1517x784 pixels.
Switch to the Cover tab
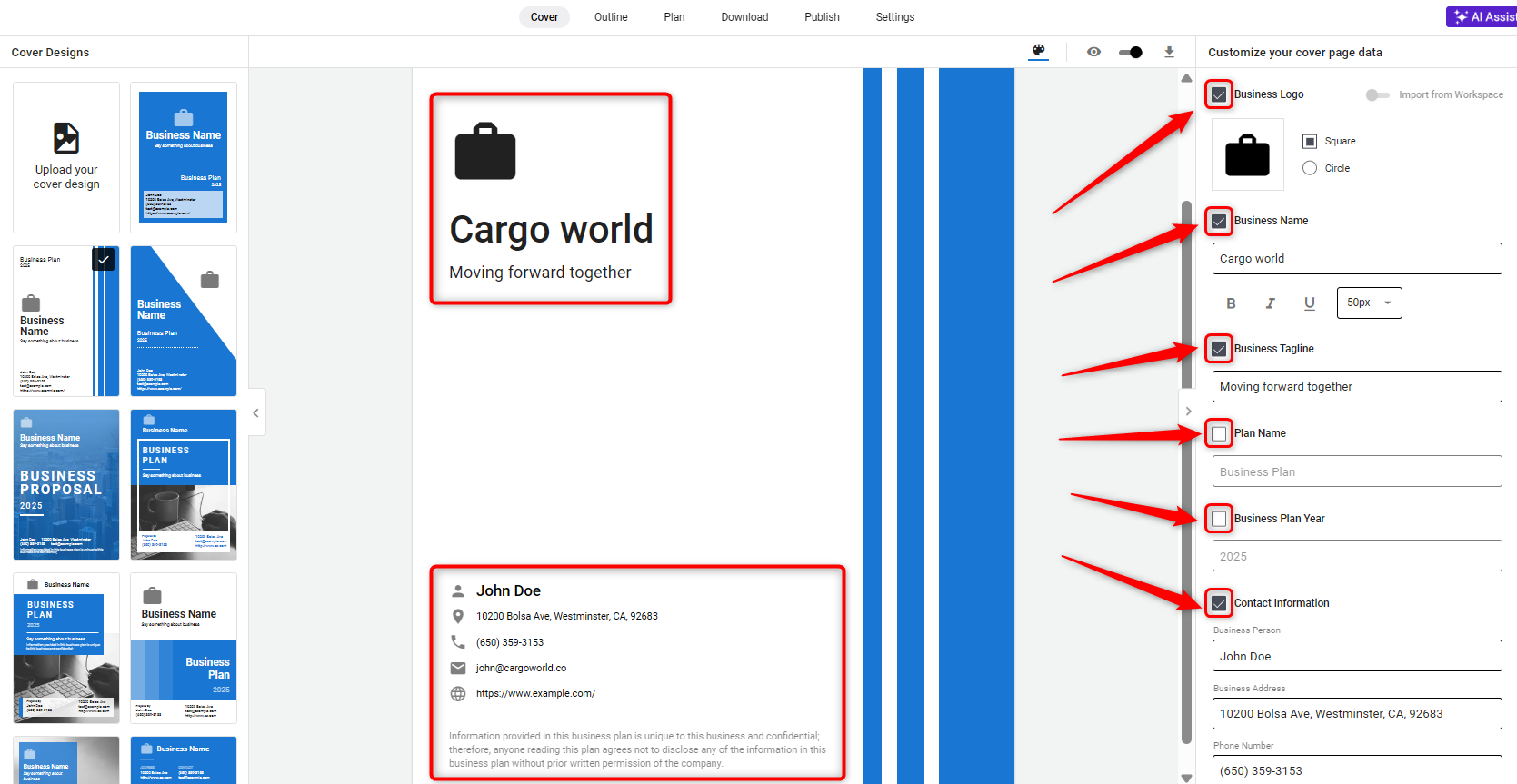click(544, 17)
